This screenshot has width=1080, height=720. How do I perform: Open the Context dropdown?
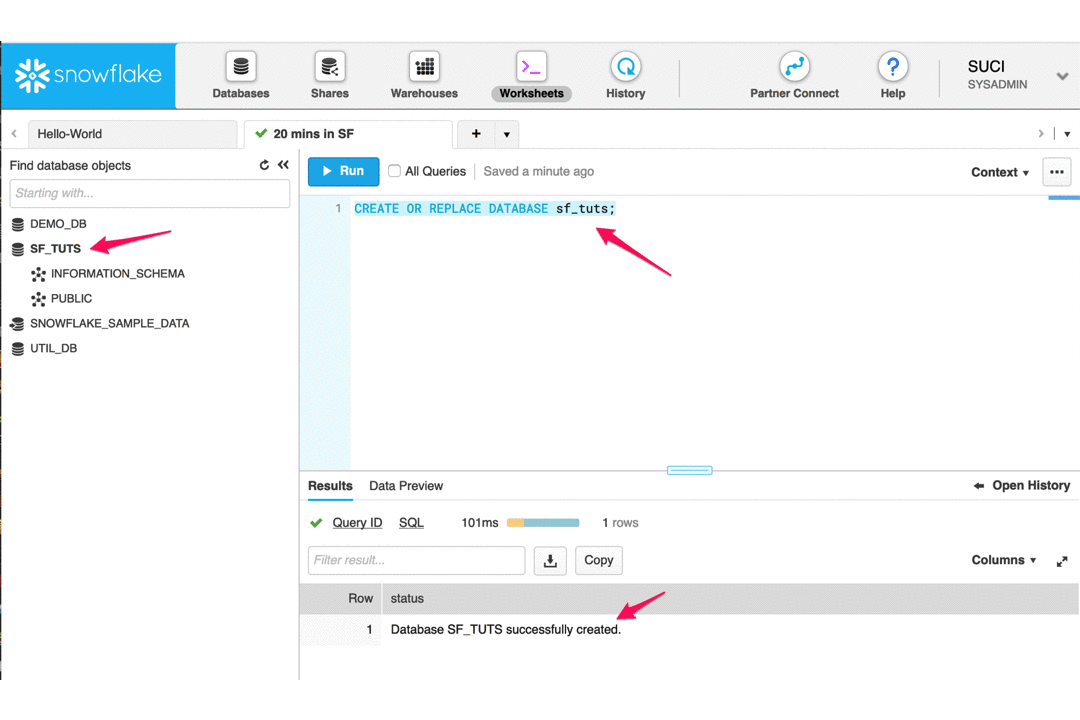pos(999,172)
